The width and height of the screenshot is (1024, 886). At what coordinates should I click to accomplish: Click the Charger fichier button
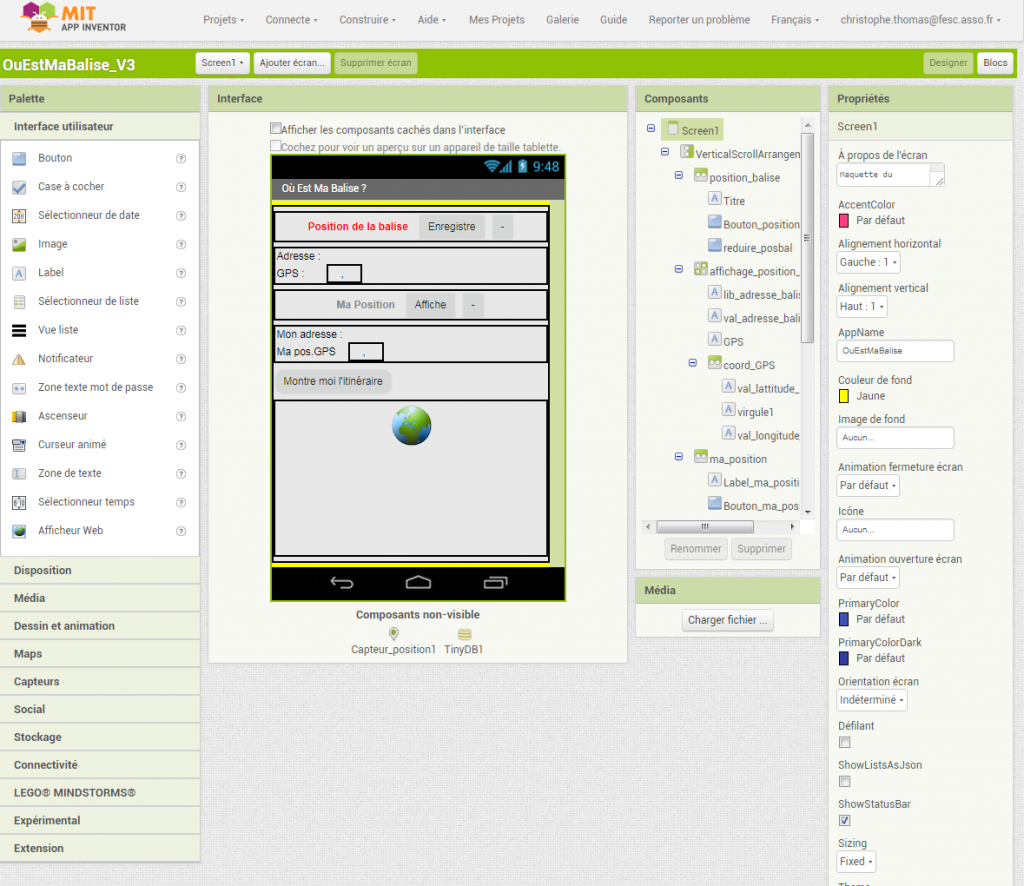coord(728,620)
